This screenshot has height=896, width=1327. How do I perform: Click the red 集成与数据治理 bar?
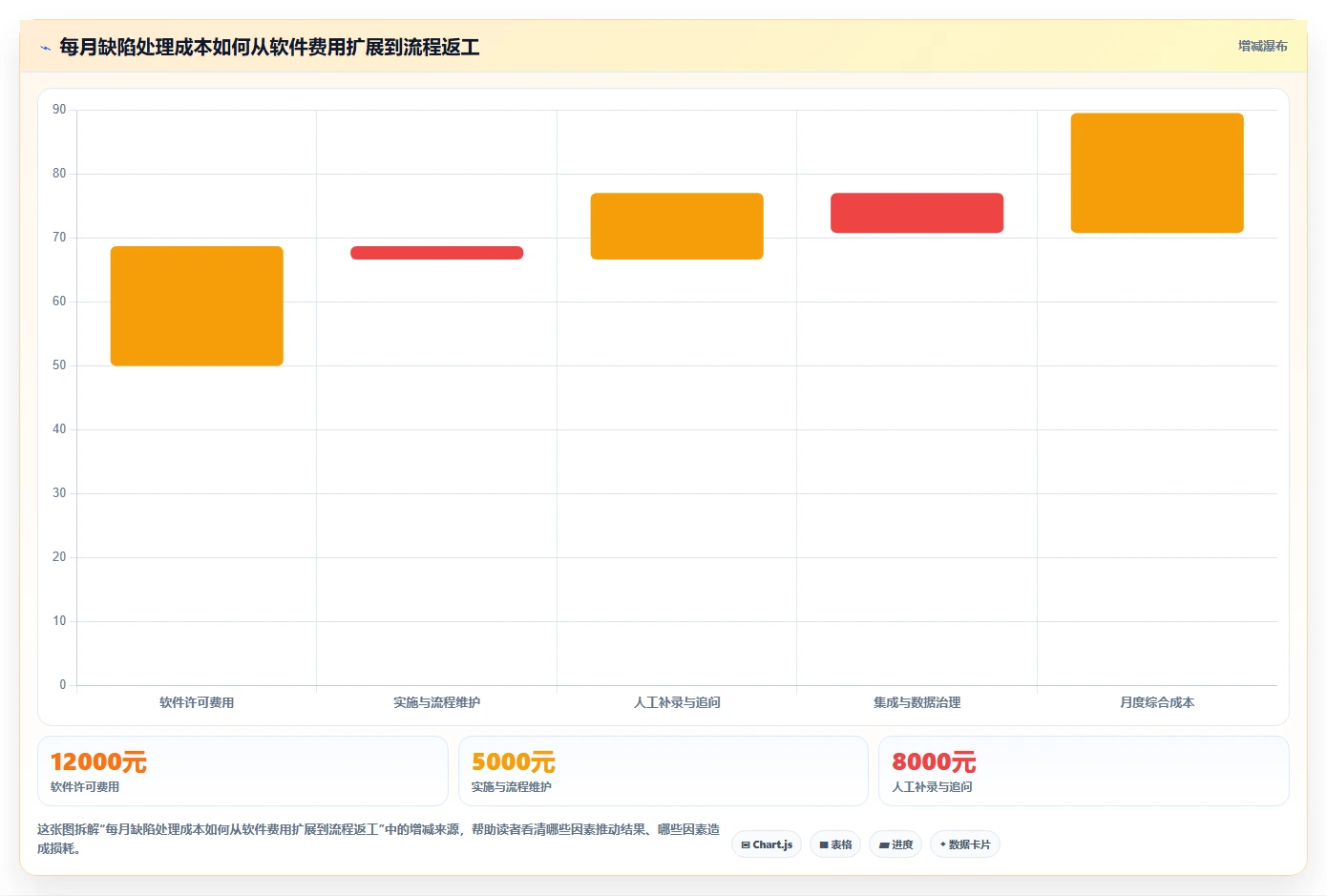click(916, 213)
